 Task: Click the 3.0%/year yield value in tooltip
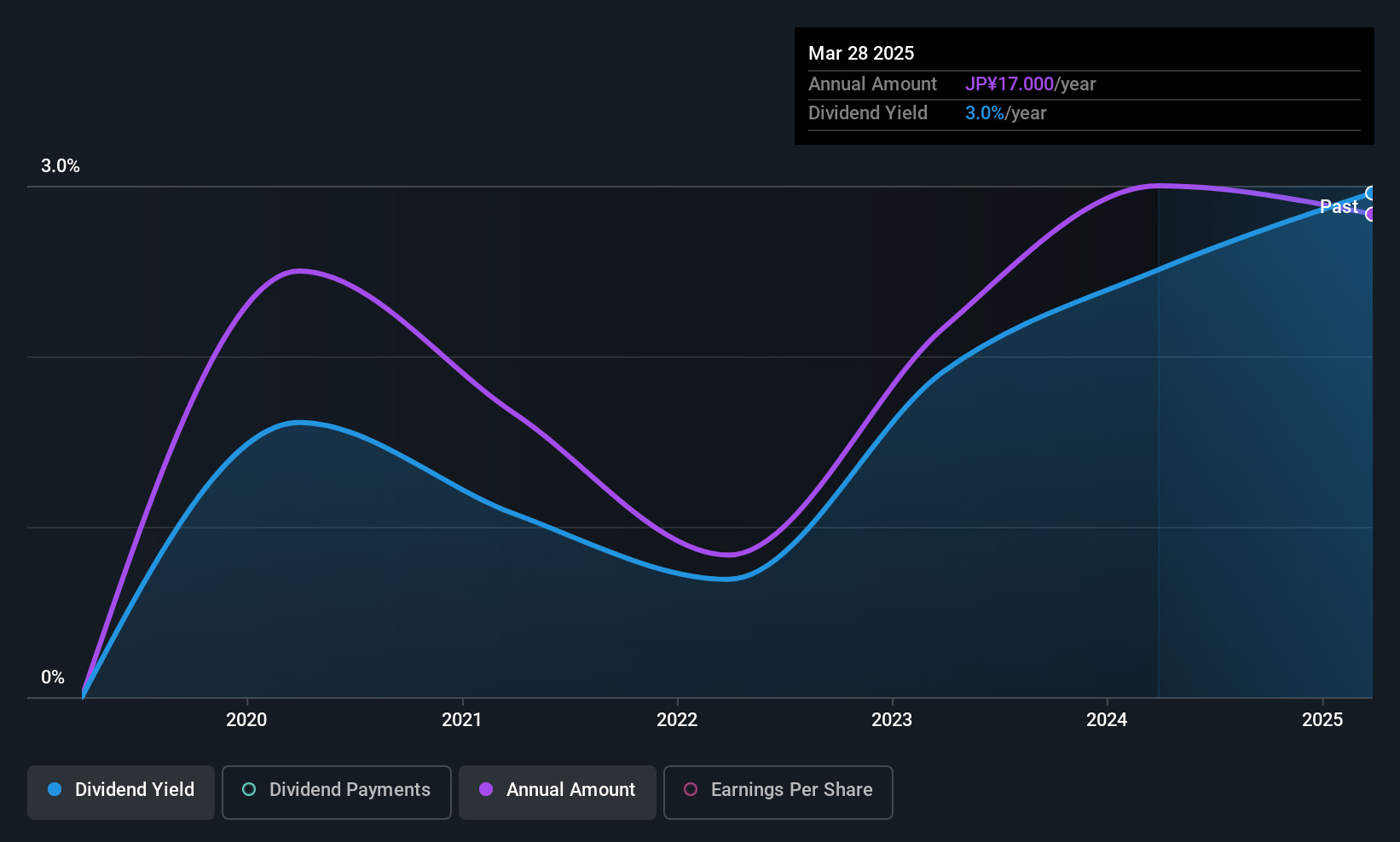pos(1005,113)
